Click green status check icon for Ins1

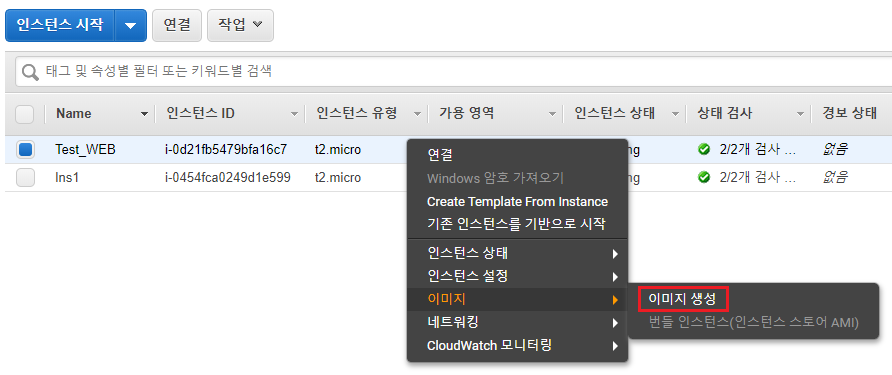[704, 178]
